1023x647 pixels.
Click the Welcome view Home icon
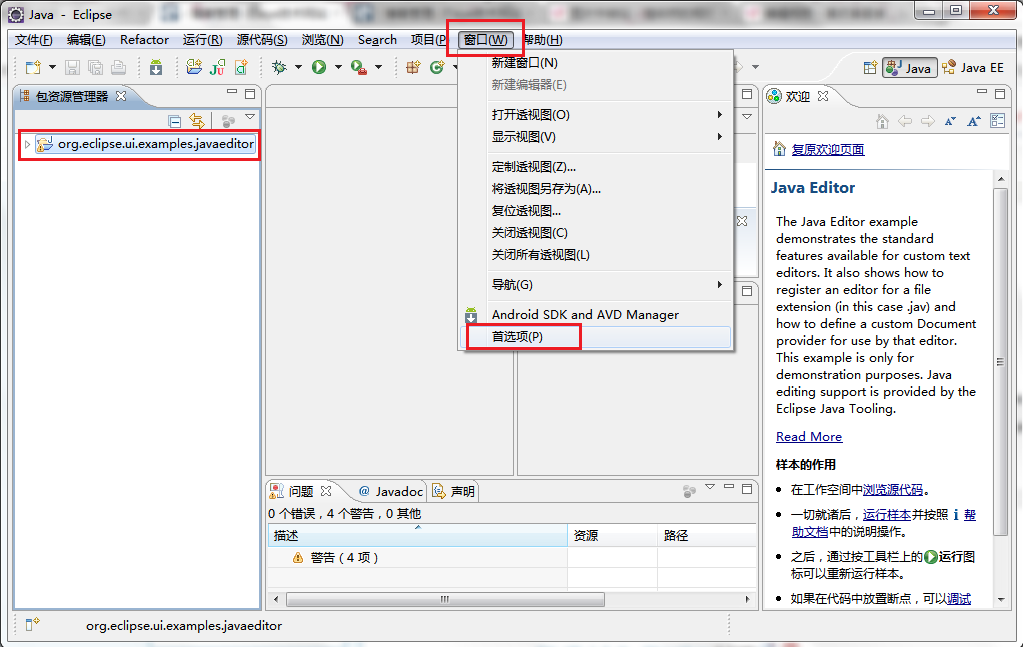pyautogui.click(x=882, y=121)
